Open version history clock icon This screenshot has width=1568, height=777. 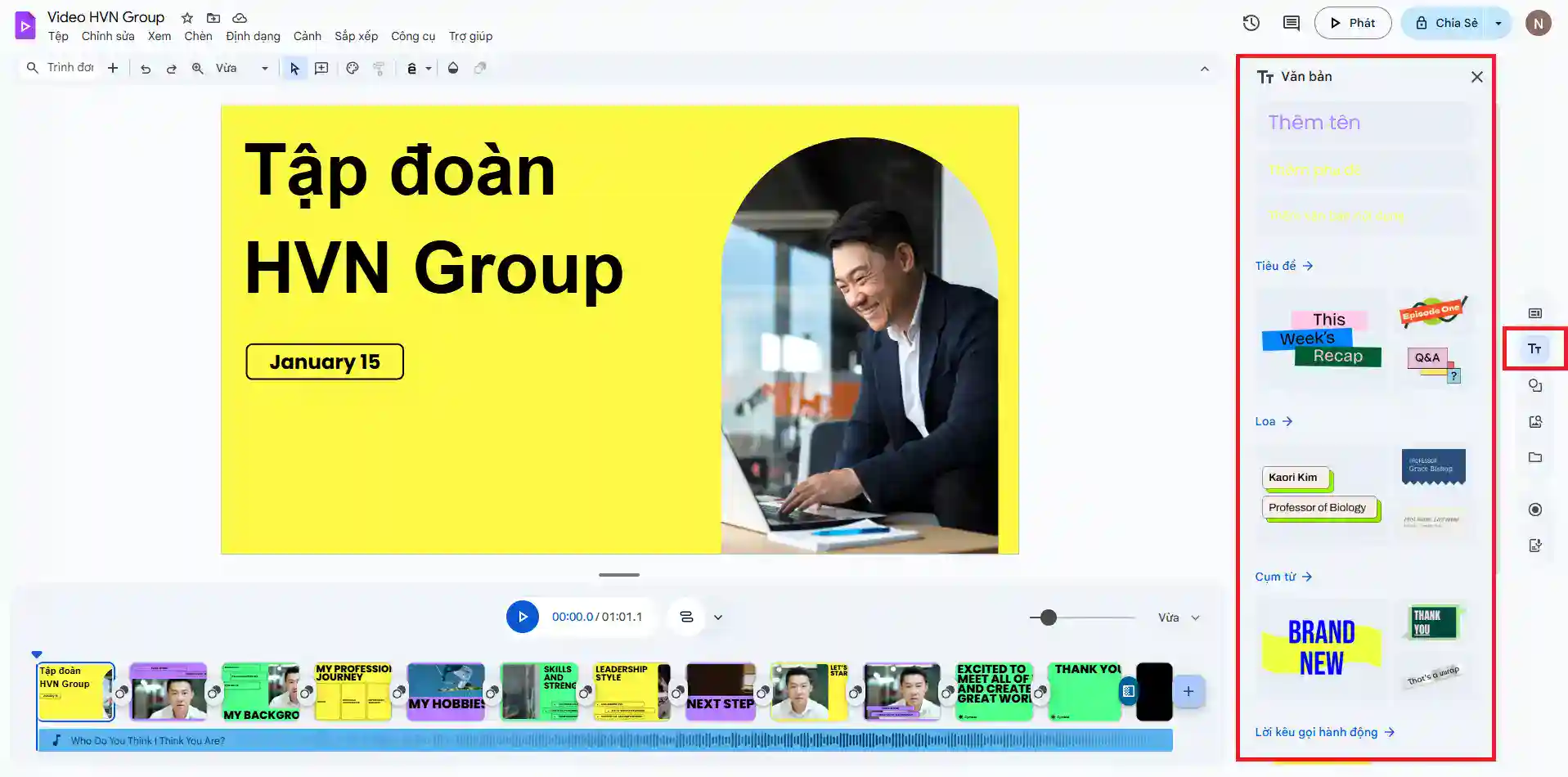[x=1251, y=23]
